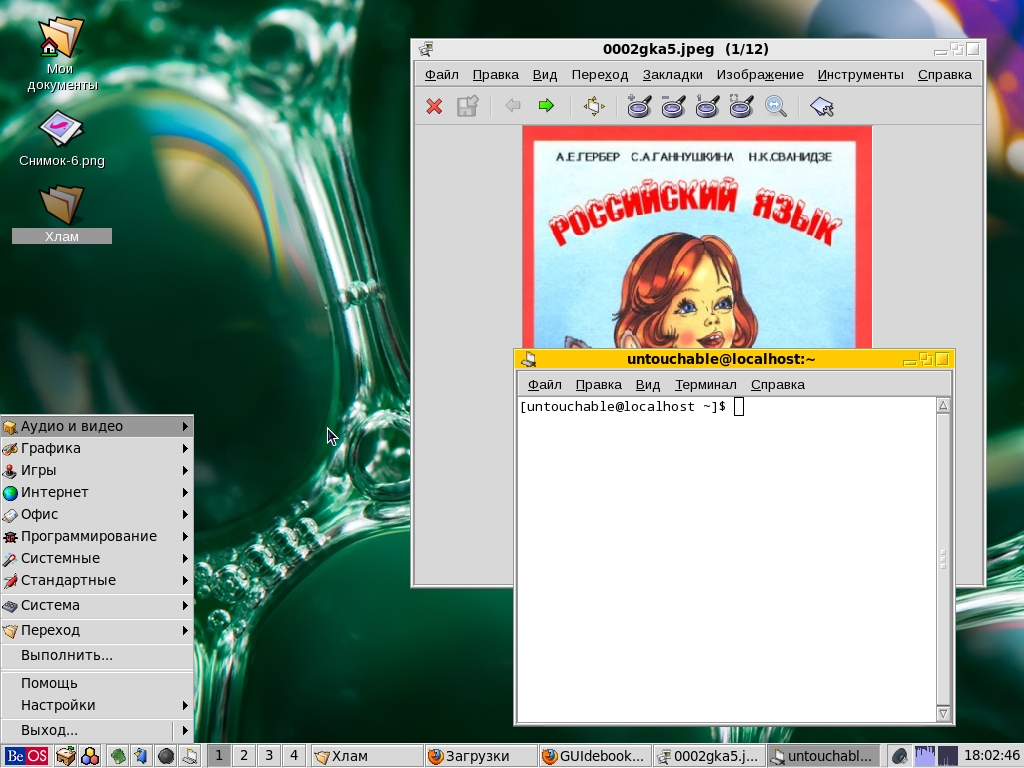This screenshot has width=1024, height=768.
Task: Expand the Графика submenu
Action: tap(97, 448)
